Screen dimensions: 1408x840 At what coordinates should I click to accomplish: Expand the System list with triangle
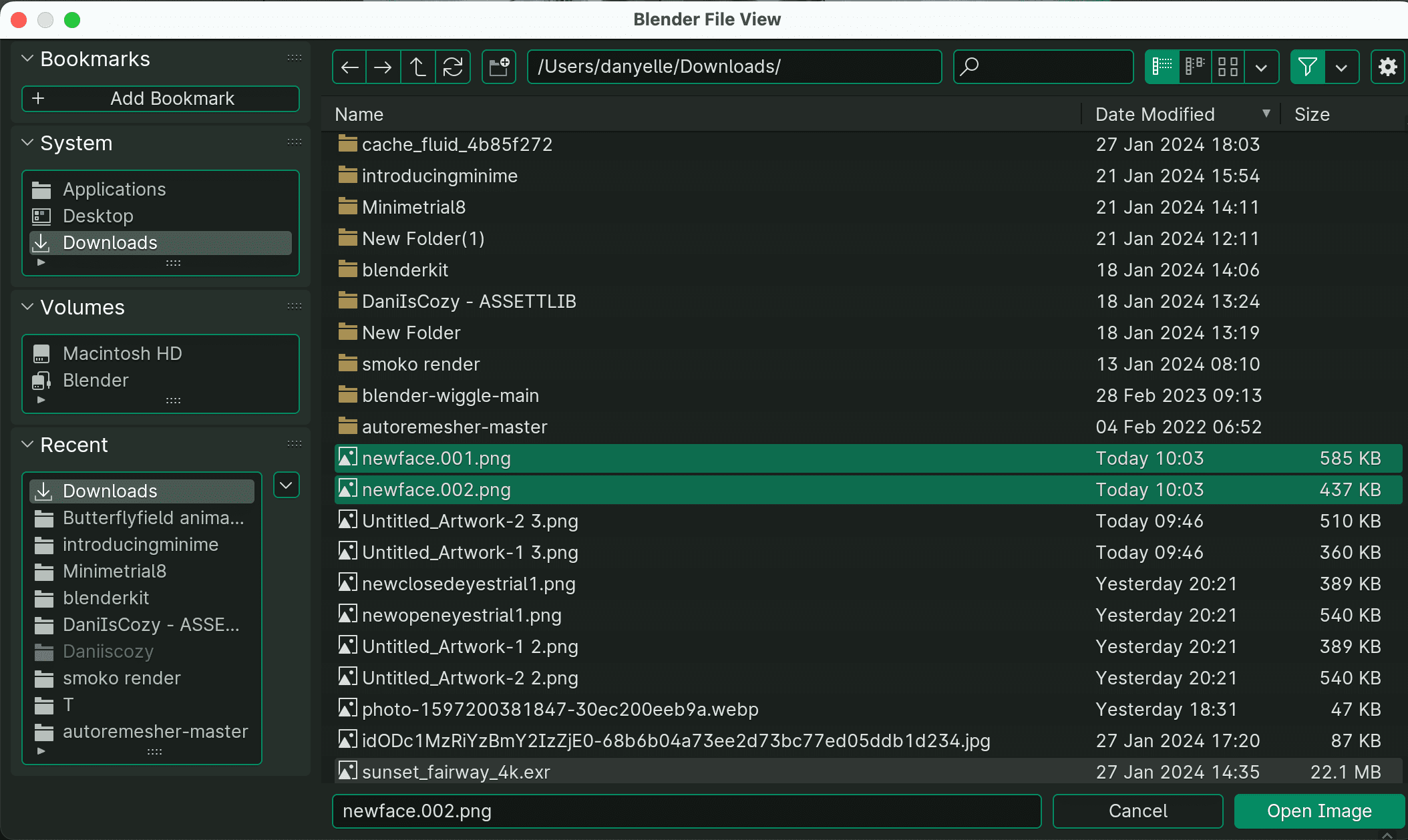pyautogui.click(x=41, y=262)
